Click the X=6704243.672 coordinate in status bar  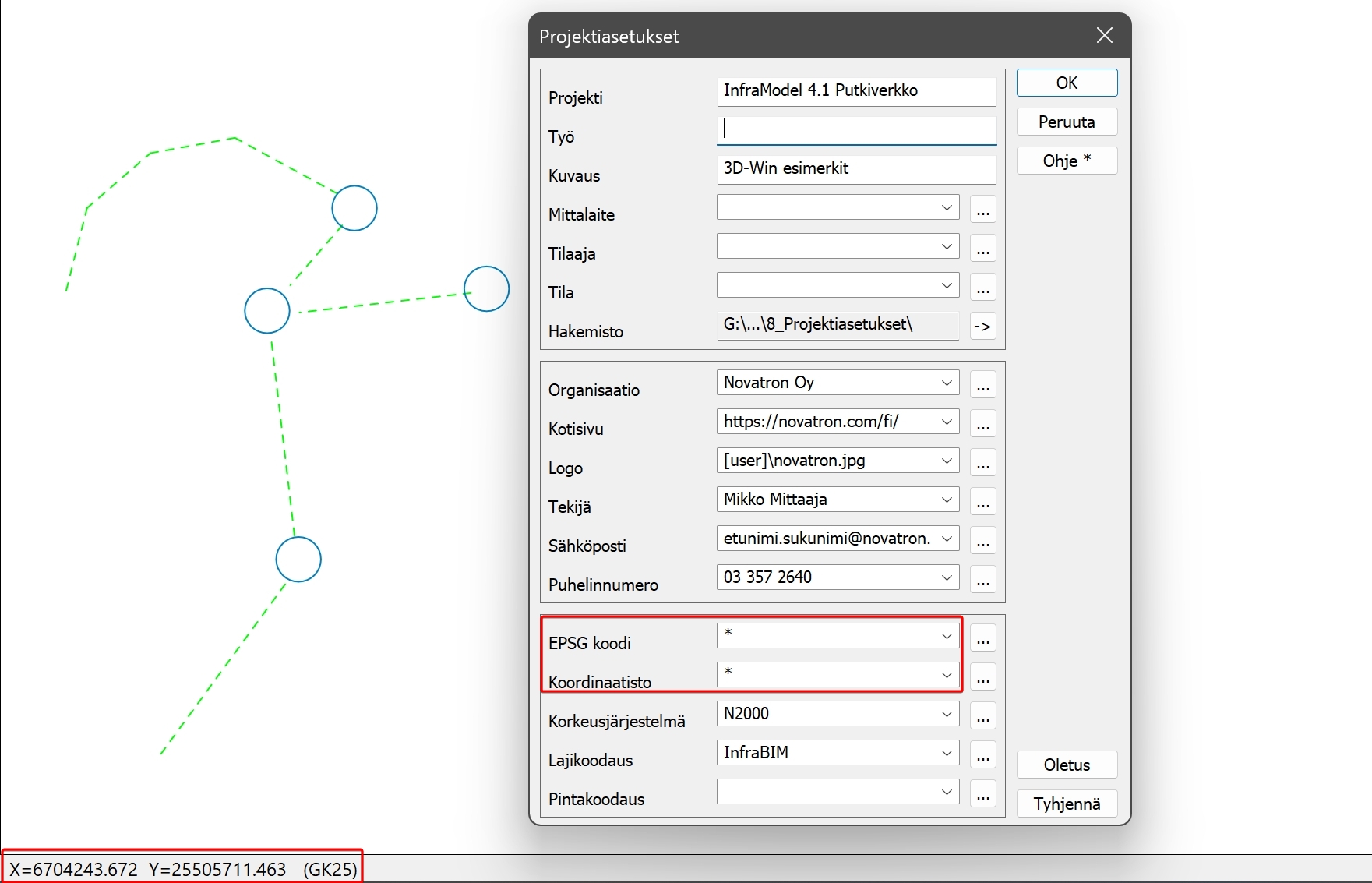point(73,870)
